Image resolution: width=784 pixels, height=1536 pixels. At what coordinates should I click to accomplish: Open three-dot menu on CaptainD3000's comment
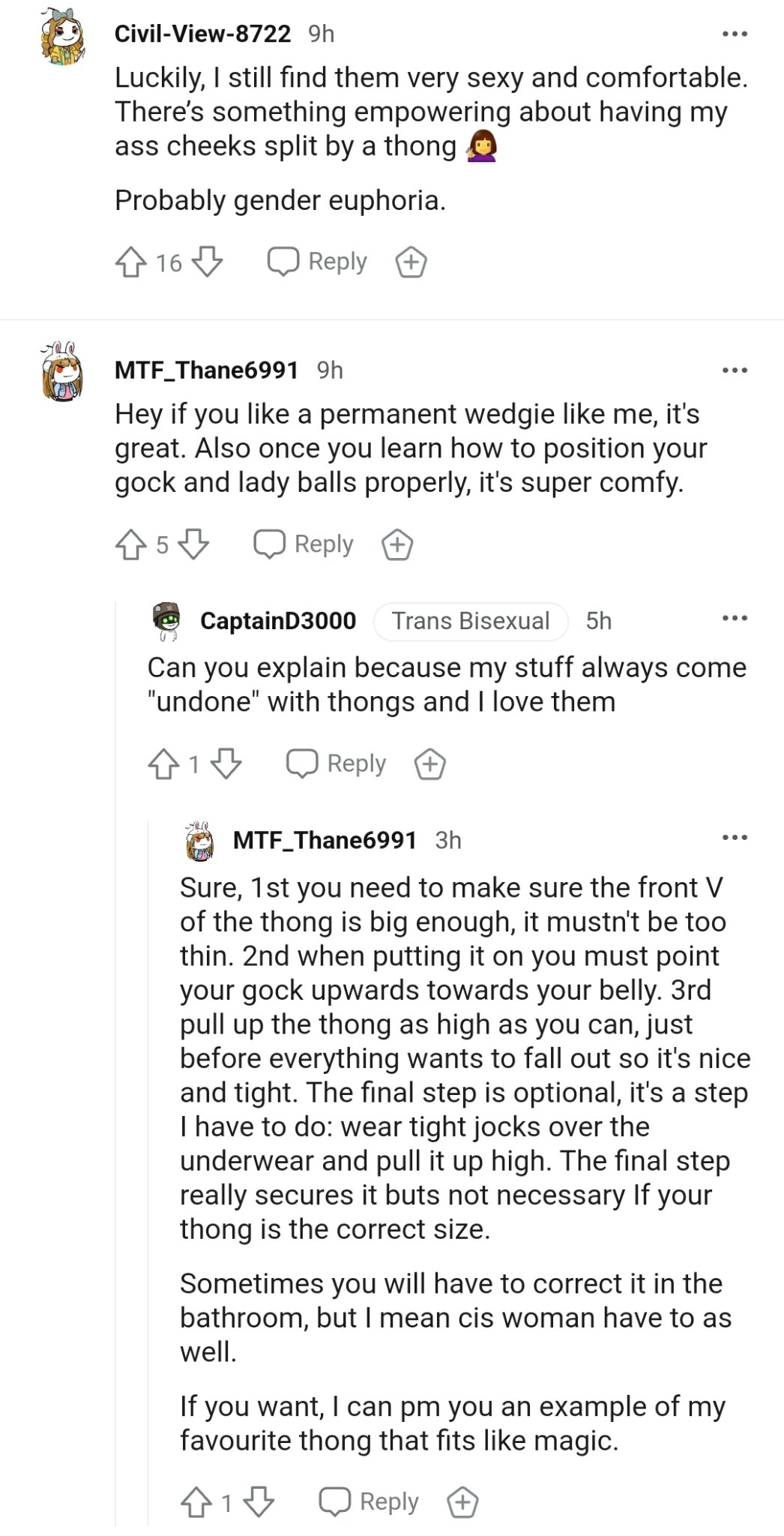tap(735, 619)
